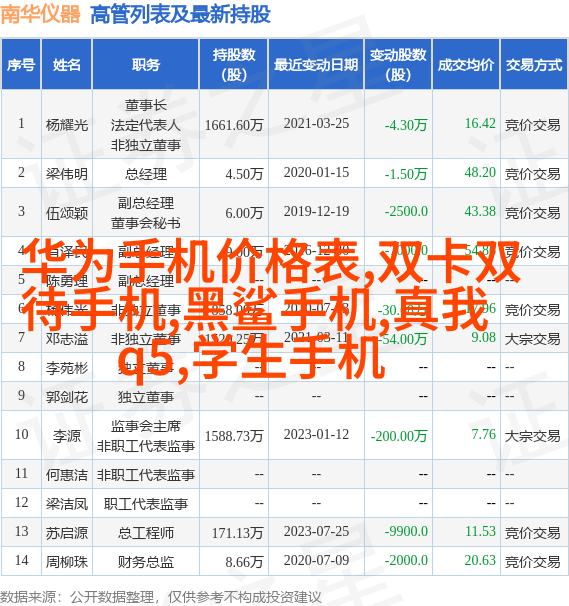Click the 总经理 position cell
Viewport: 569px width, 606px height.
tap(146, 174)
